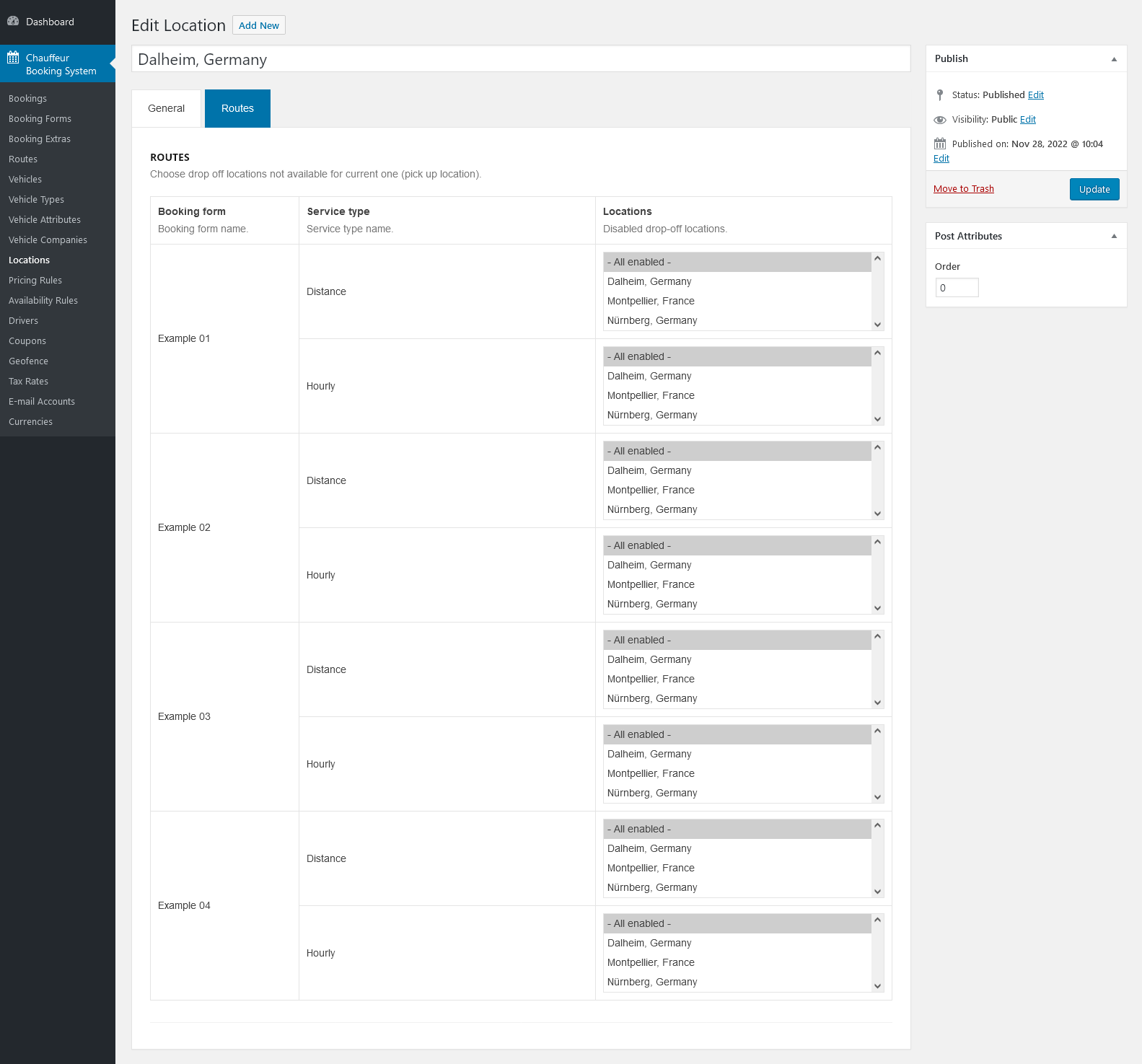
Task: Click the Dashboard gauge icon
Action: [13, 22]
